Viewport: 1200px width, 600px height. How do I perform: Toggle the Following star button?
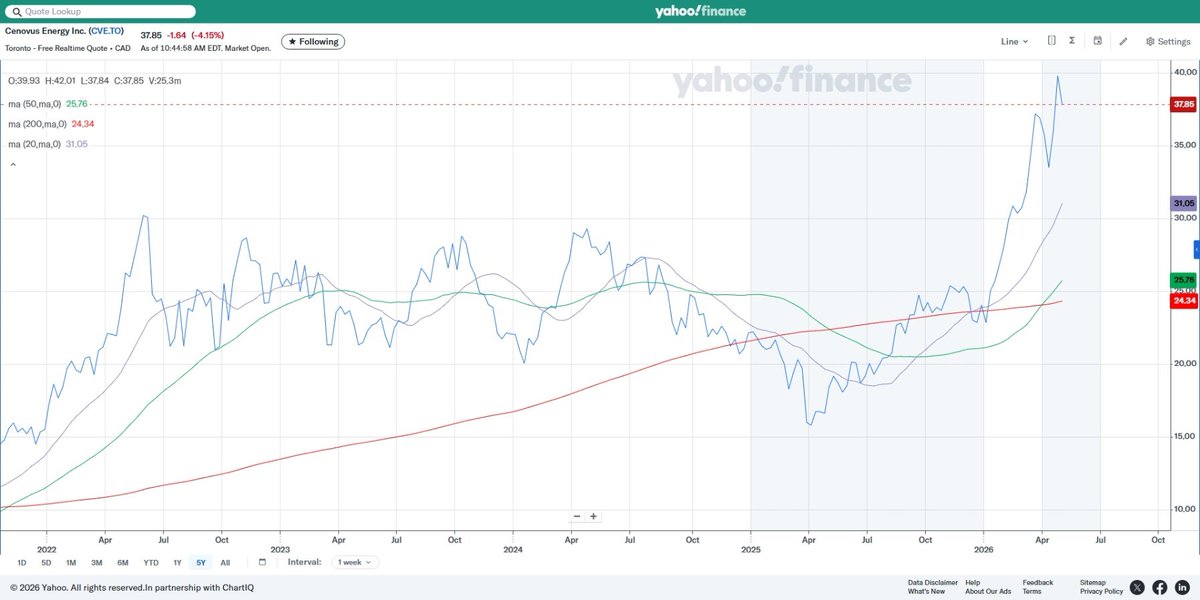[312, 42]
